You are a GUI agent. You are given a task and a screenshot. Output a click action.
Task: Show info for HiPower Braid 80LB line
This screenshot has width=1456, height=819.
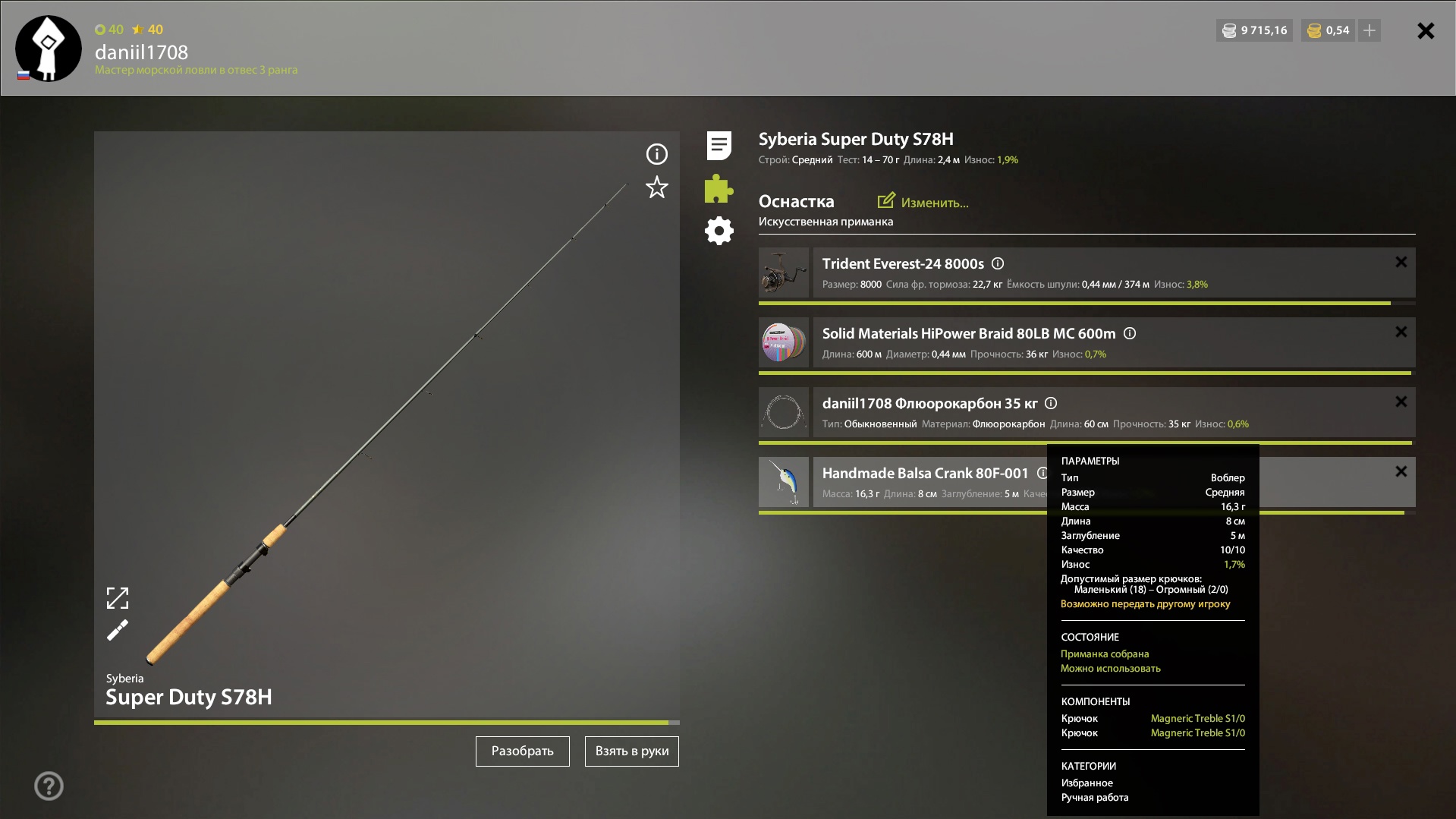[1130, 333]
